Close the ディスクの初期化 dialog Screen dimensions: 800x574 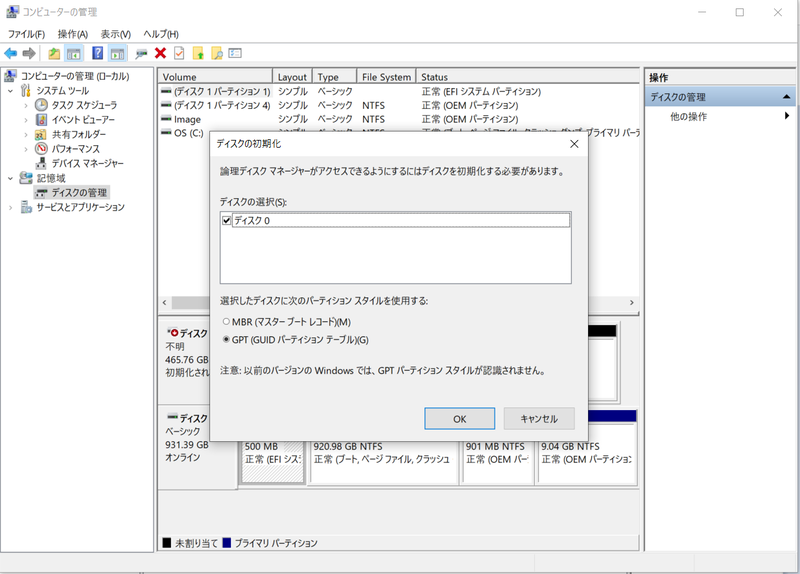pyautogui.click(x=574, y=144)
